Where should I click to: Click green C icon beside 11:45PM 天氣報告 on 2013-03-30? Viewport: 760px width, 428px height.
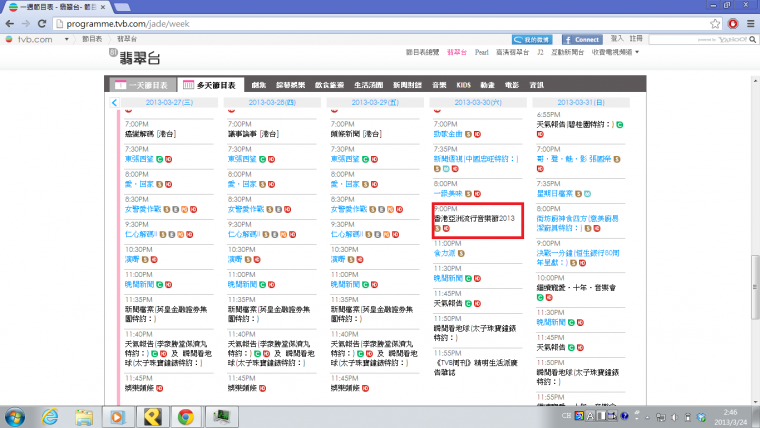point(468,304)
